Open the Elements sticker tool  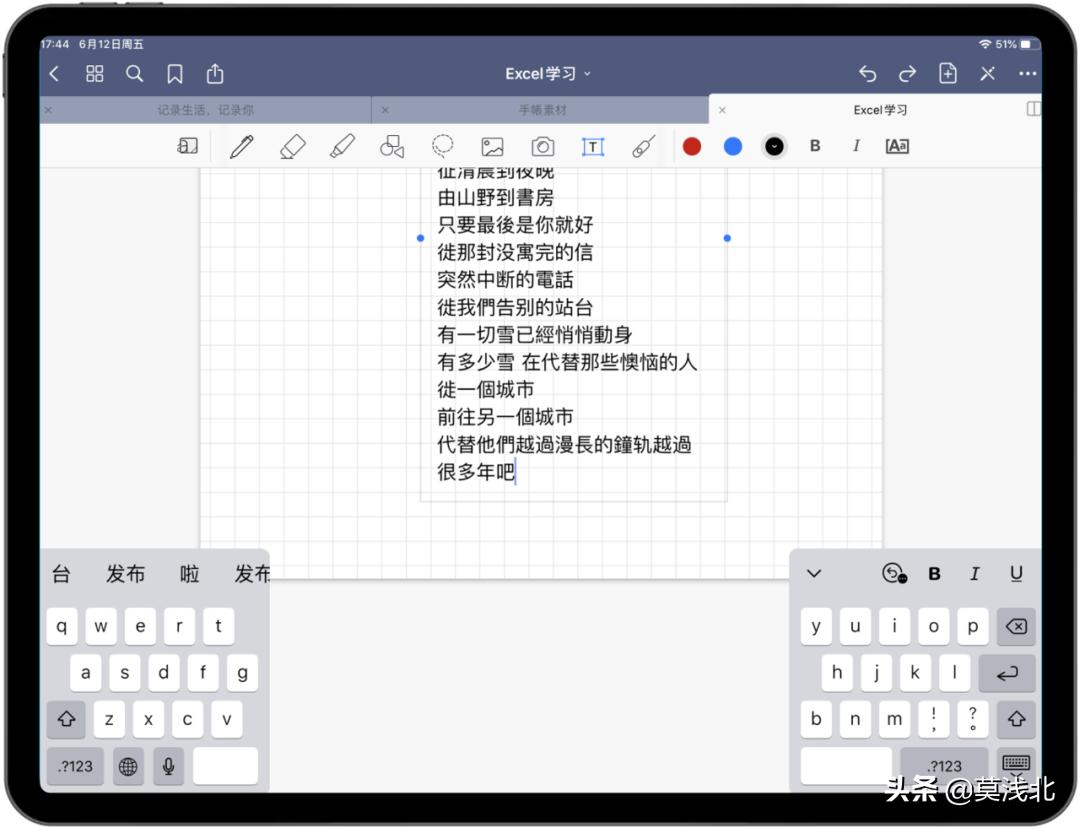tap(644, 146)
